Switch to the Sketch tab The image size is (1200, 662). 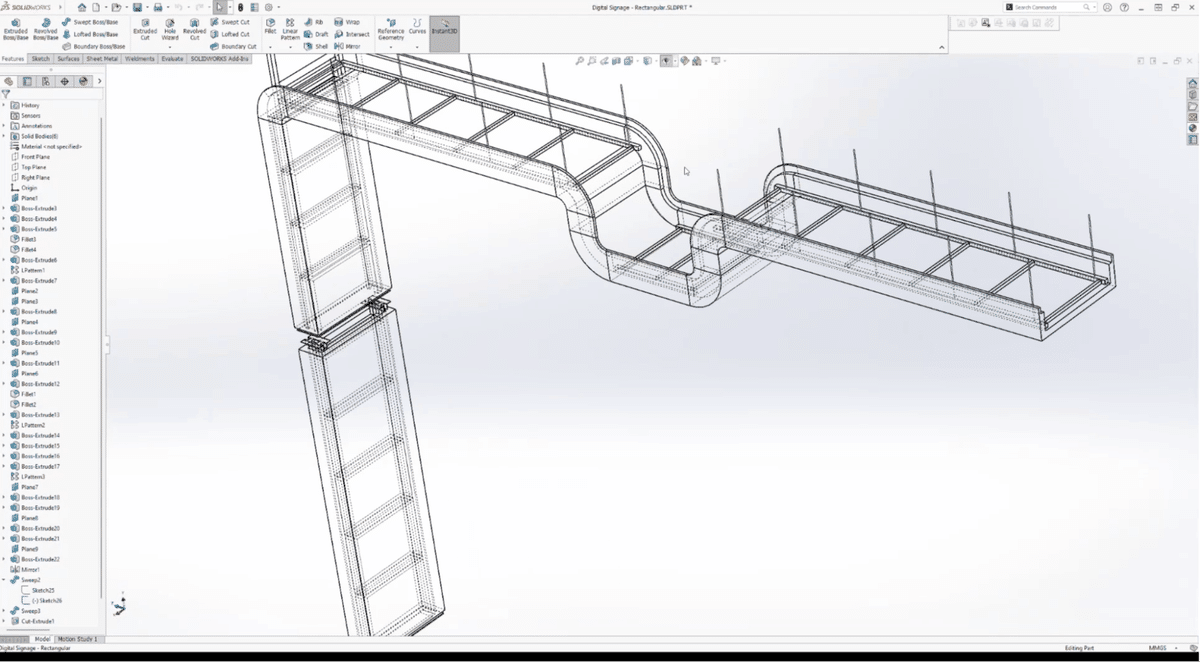(41, 59)
